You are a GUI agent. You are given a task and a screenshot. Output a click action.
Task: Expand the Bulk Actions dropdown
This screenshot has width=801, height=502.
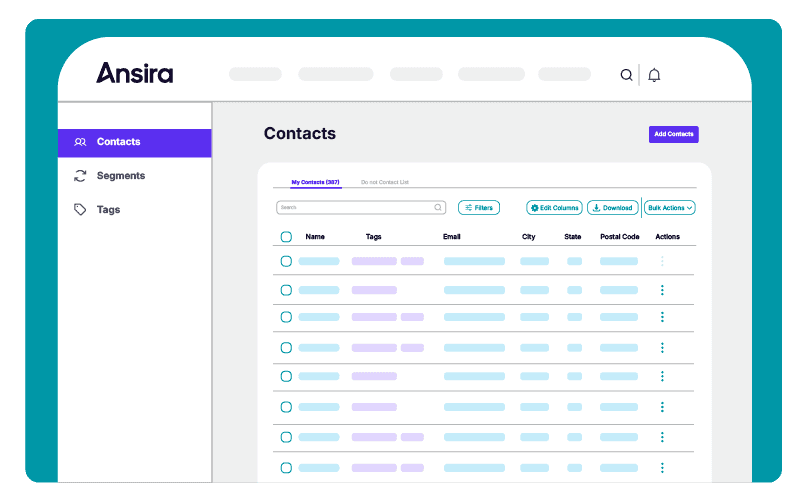pos(669,208)
